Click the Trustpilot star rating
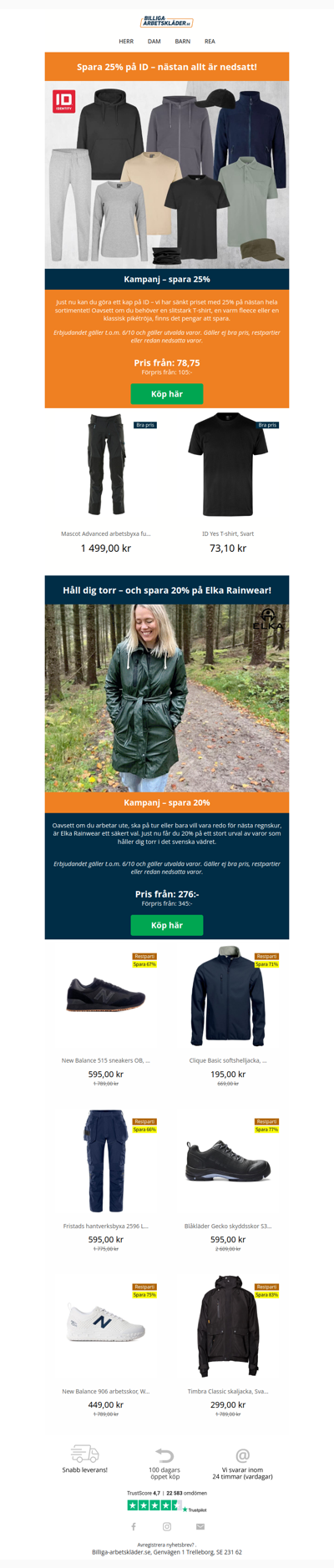 [x=154, y=1505]
